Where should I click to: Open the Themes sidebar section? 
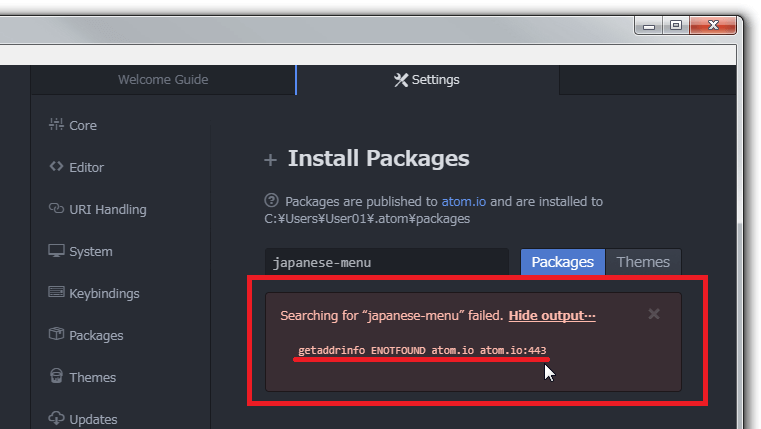pos(91,378)
